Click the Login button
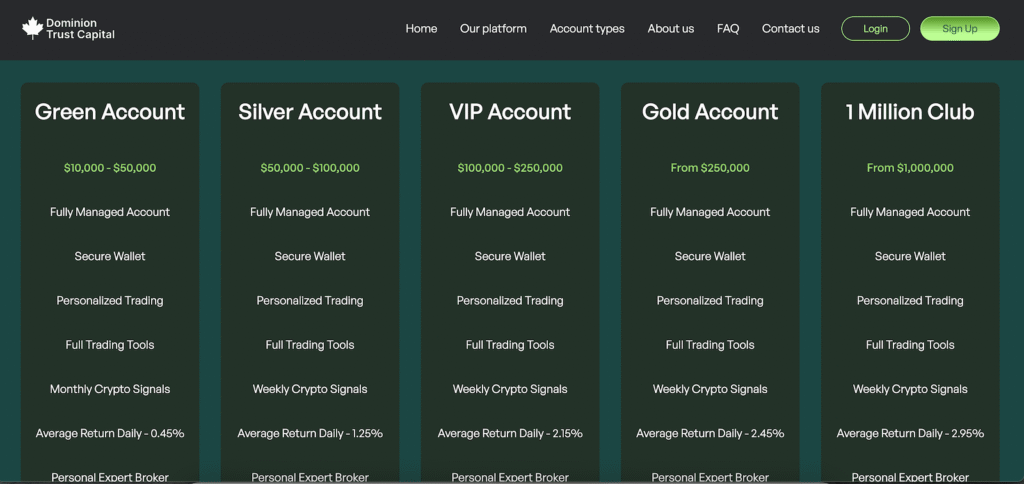1024x484 pixels. (x=875, y=29)
